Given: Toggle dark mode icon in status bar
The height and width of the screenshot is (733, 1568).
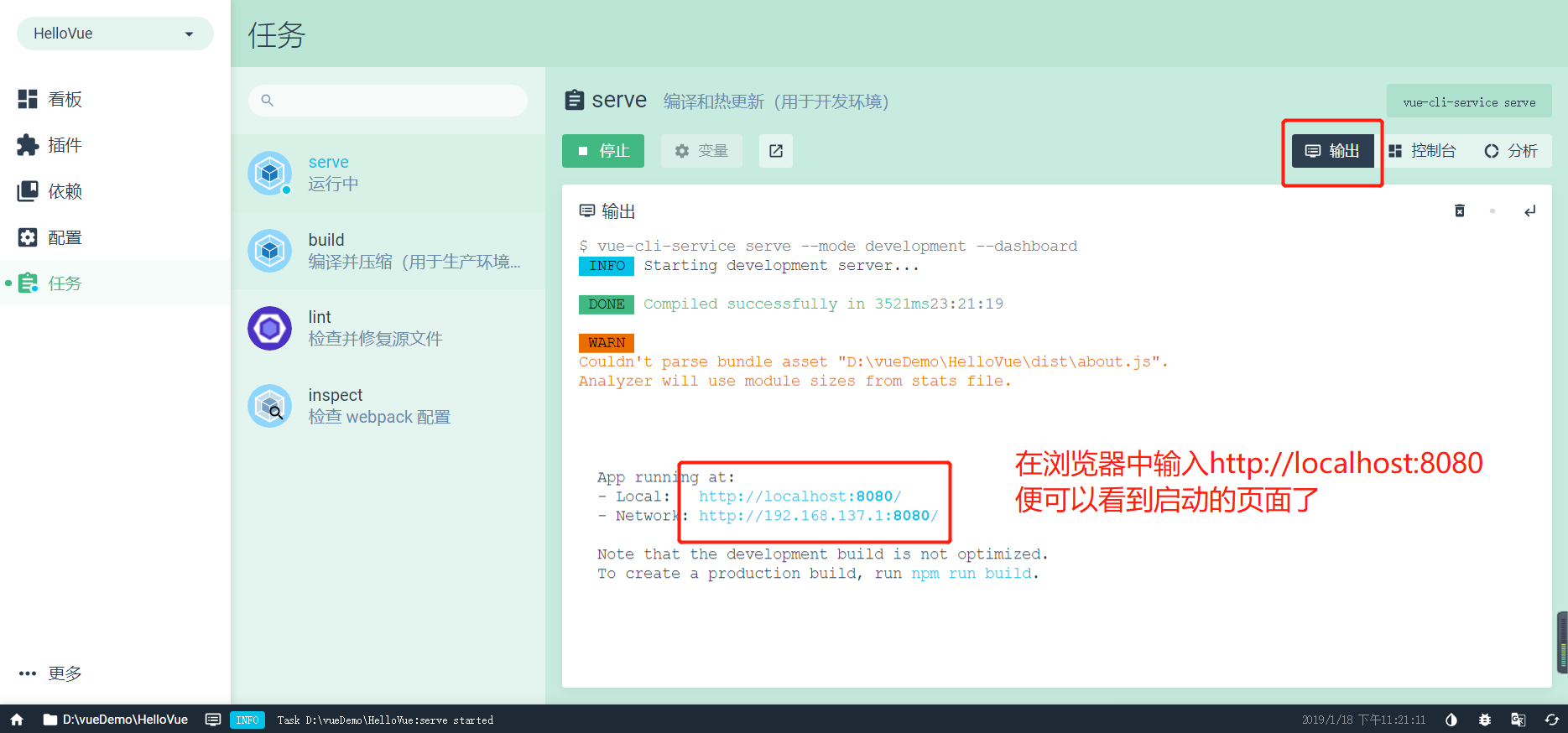Looking at the screenshot, I should coord(1451,720).
